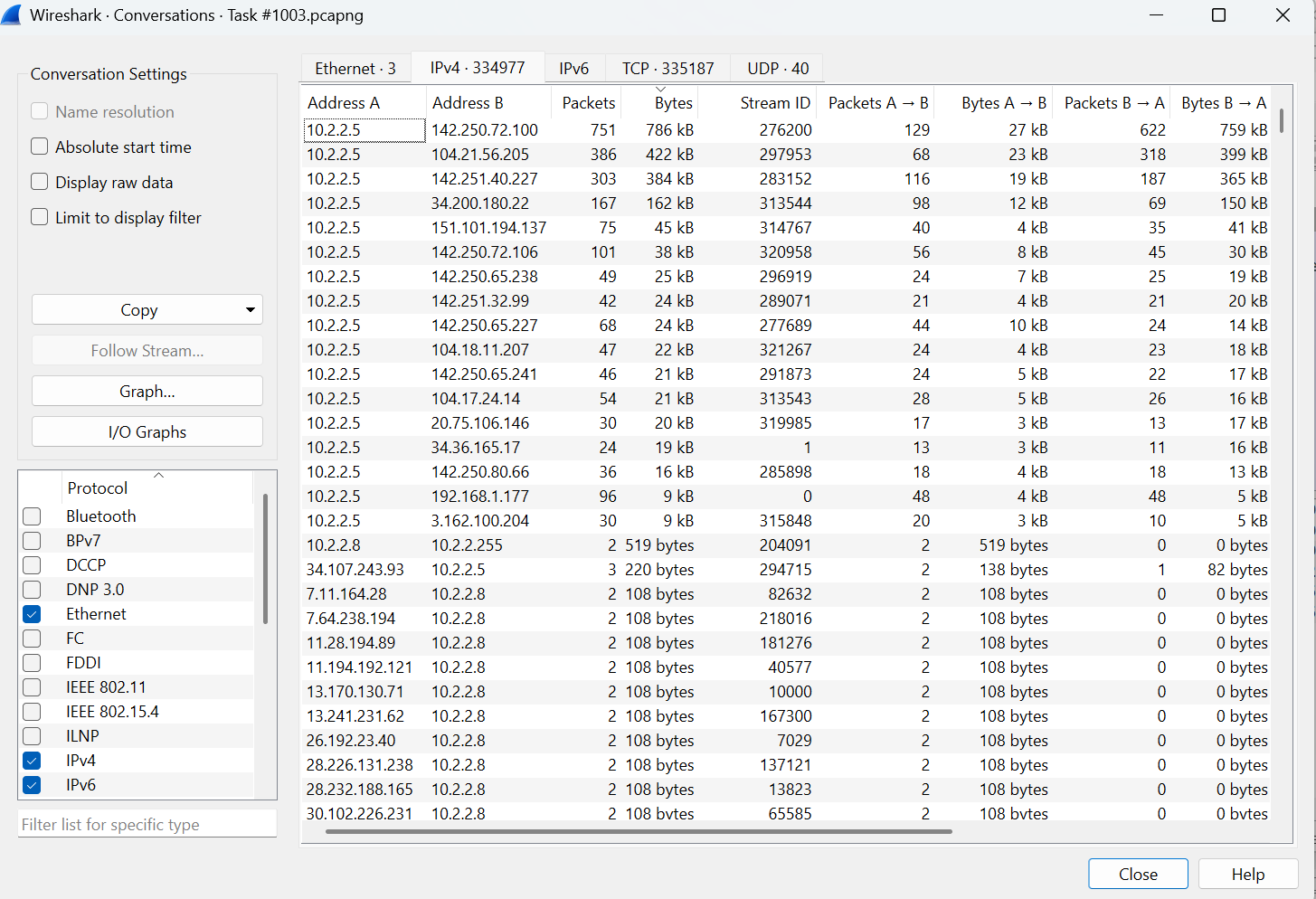
Task: Uncheck the IPv4 protocol
Action: (x=32, y=760)
